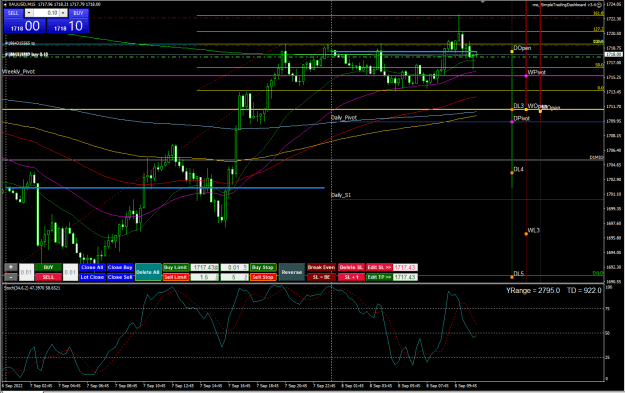Click the one-click SELL button at top
625x393 pixels.
tap(13, 13)
